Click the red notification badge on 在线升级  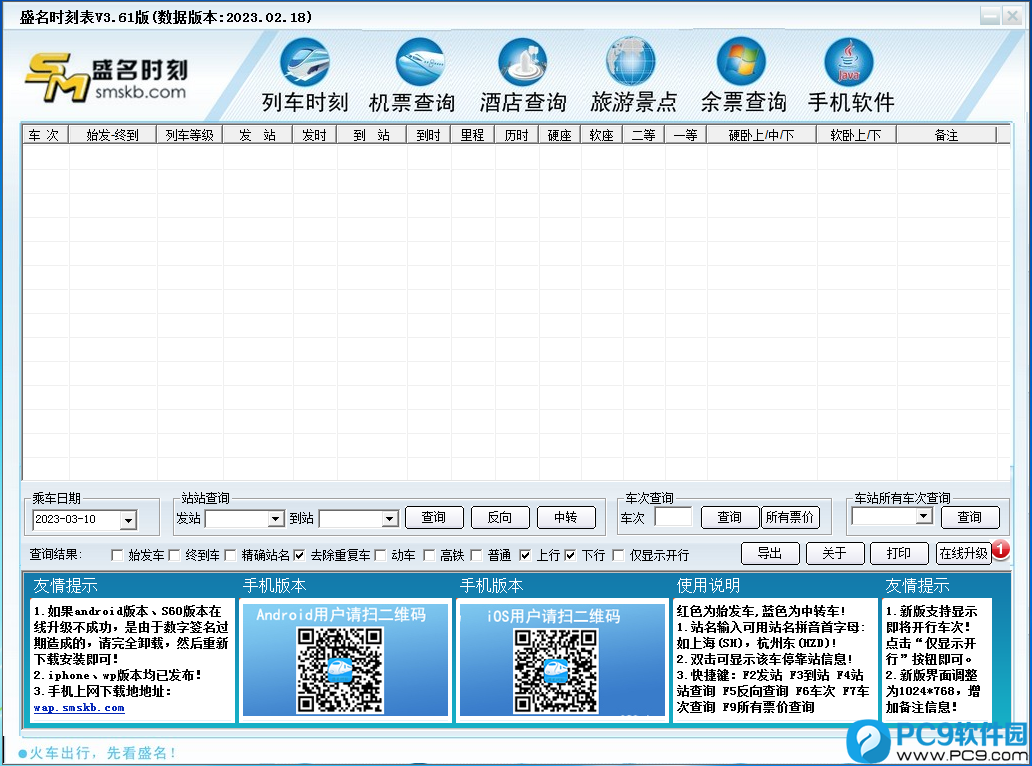point(1000,548)
